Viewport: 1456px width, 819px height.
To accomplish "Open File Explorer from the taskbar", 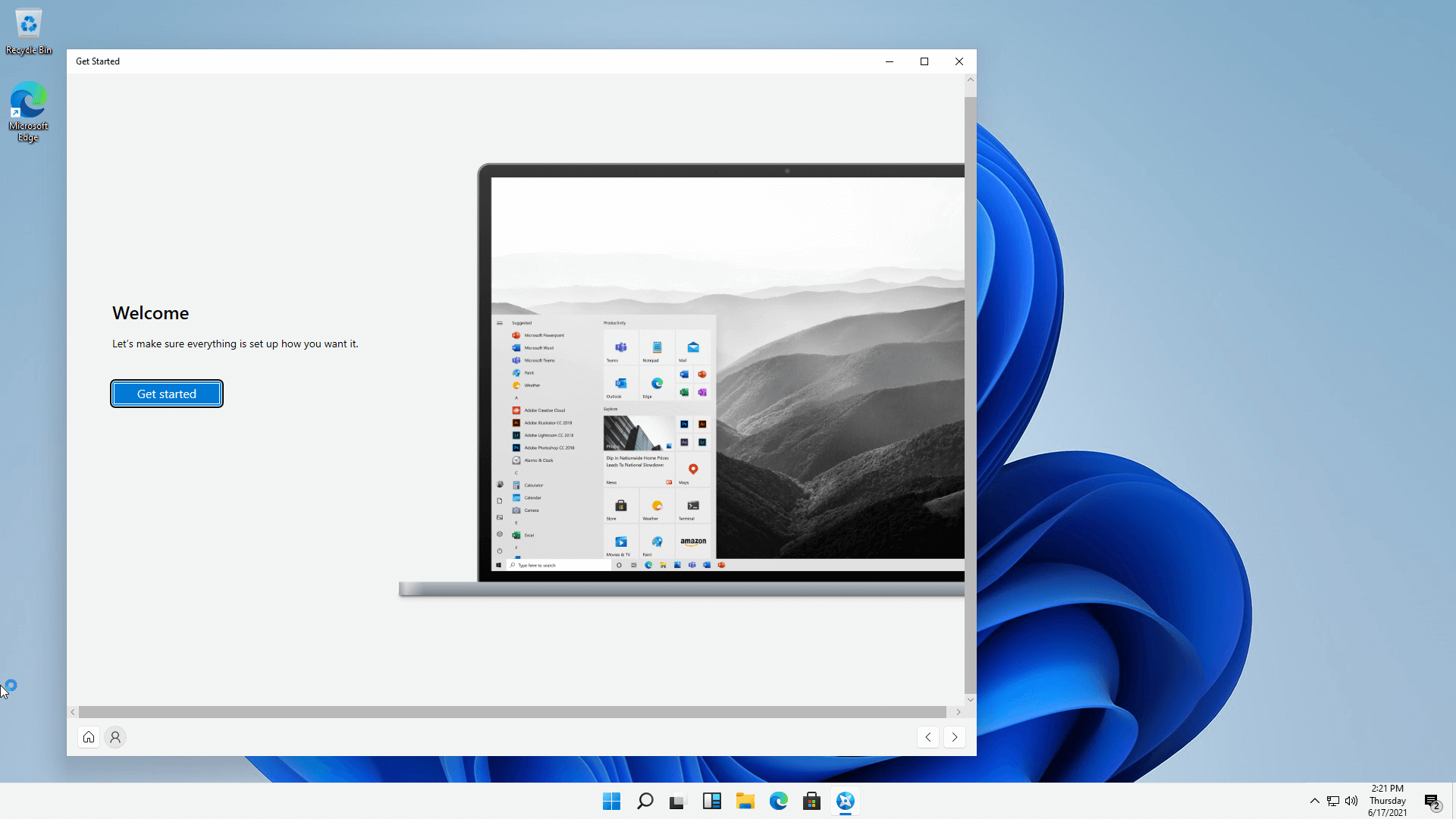I will click(x=745, y=800).
